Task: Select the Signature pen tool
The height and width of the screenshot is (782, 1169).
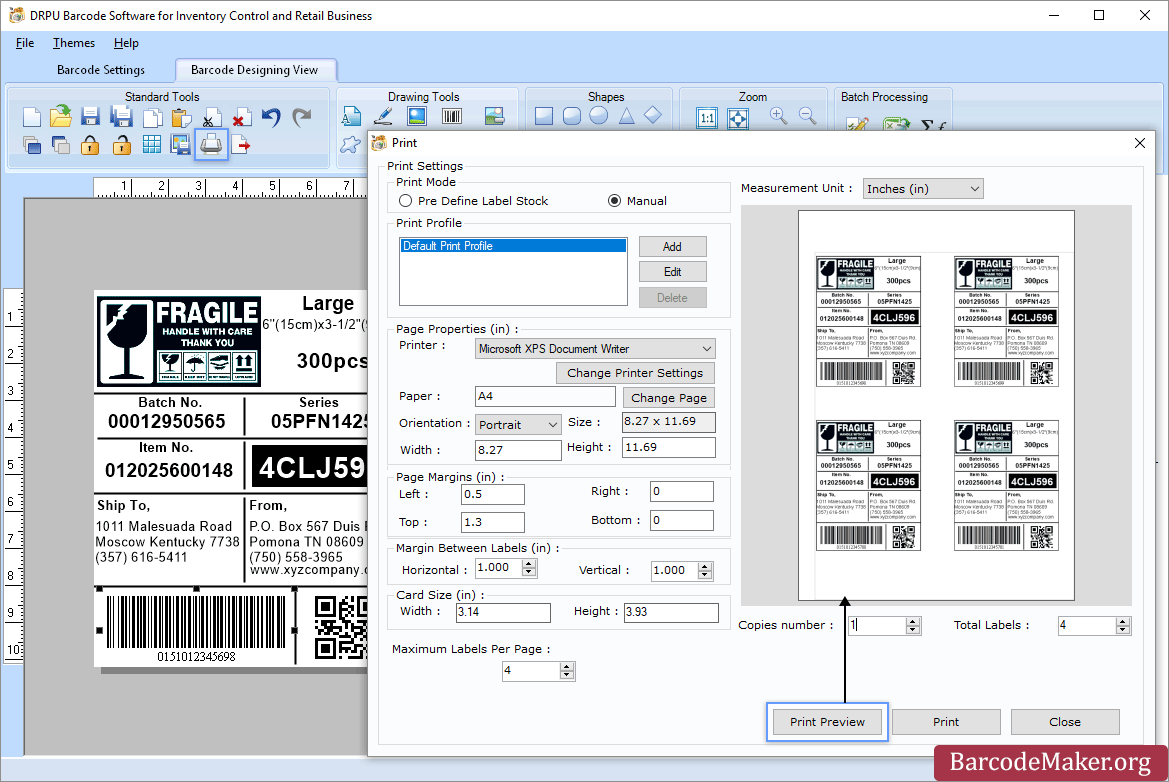Action: [x=383, y=116]
